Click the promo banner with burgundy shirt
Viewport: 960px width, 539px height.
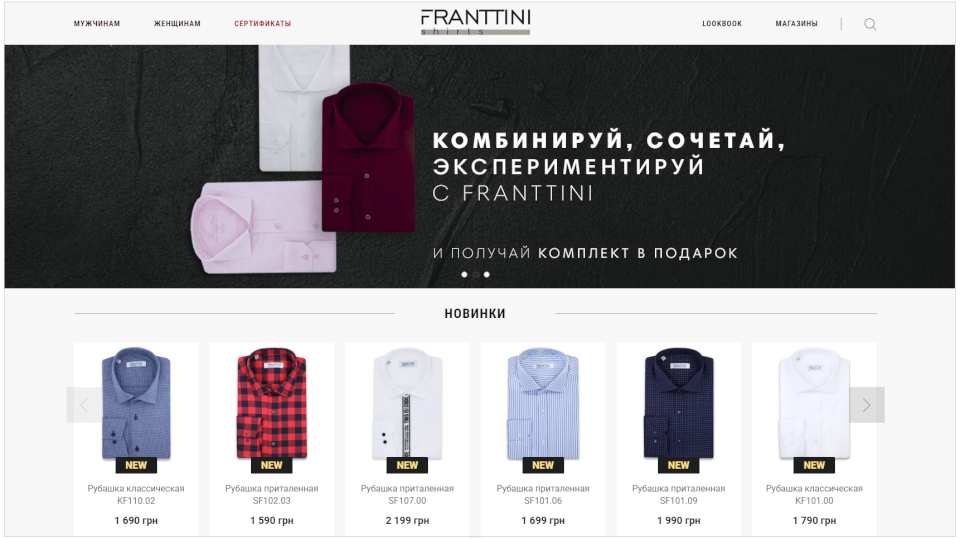(x=479, y=166)
